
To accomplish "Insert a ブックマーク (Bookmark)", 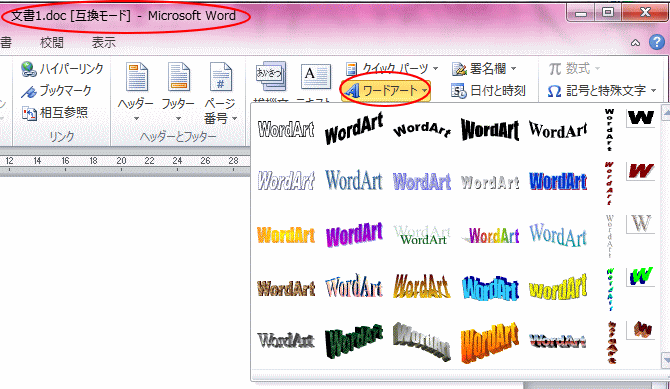I will pos(56,91).
